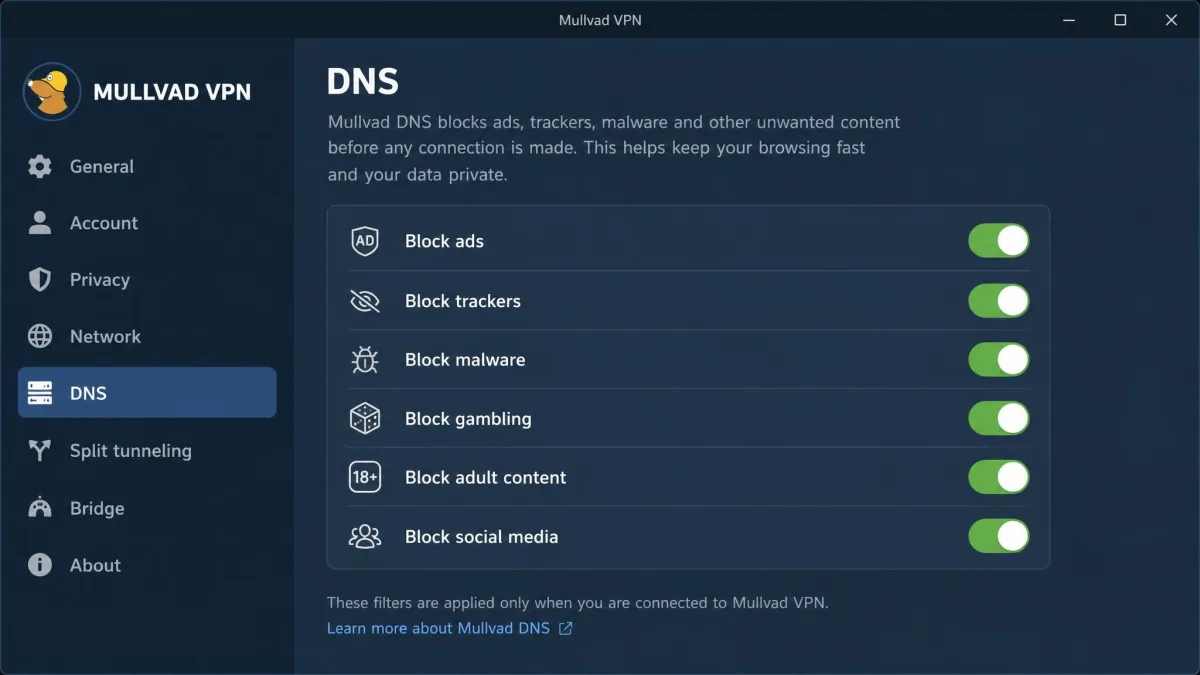Click the Block gambling label
Screen dimensions: 1200x675
pyautogui.click(x=468, y=419)
